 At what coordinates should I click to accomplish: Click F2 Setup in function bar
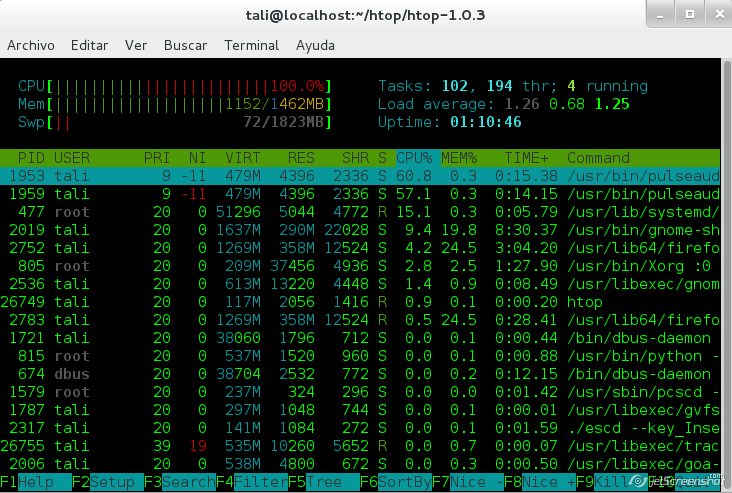tap(108, 482)
